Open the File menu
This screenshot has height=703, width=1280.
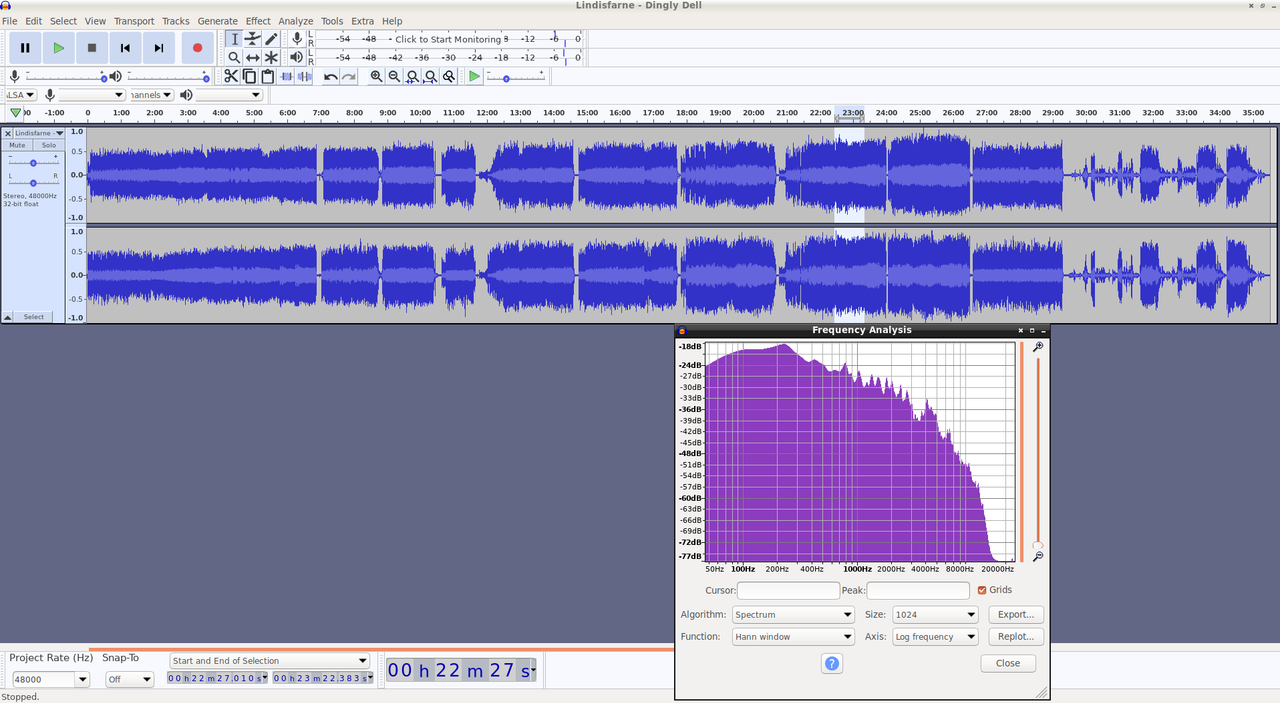(10, 21)
